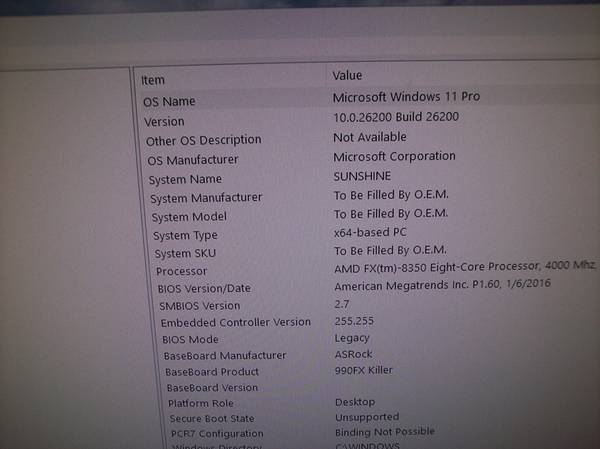Select the Processor row
This screenshot has width=600, height=449.
click(x=182, y=272)
